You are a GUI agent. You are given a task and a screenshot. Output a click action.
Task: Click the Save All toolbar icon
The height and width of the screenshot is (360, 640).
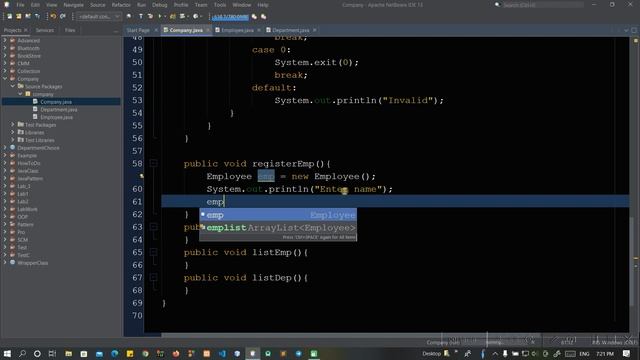click(x=37, y=16)
